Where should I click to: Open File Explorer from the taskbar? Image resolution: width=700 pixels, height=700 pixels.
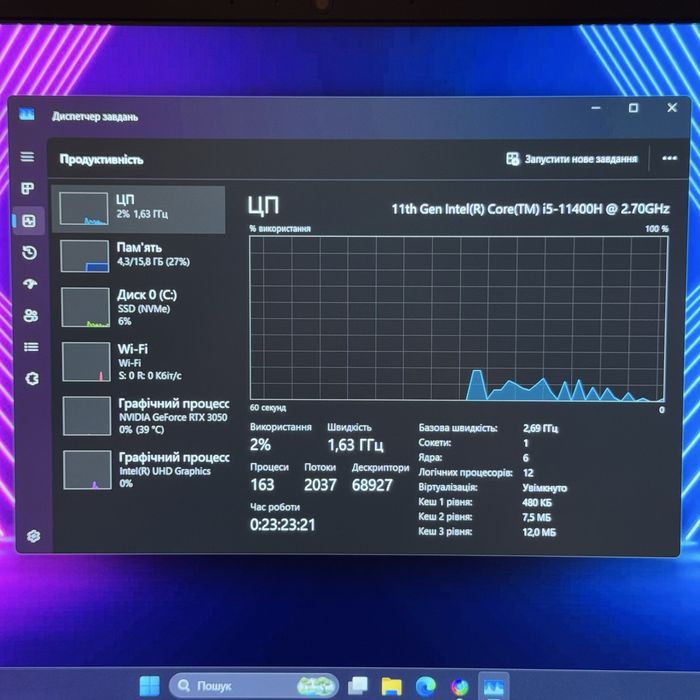(x=392, y=686)
